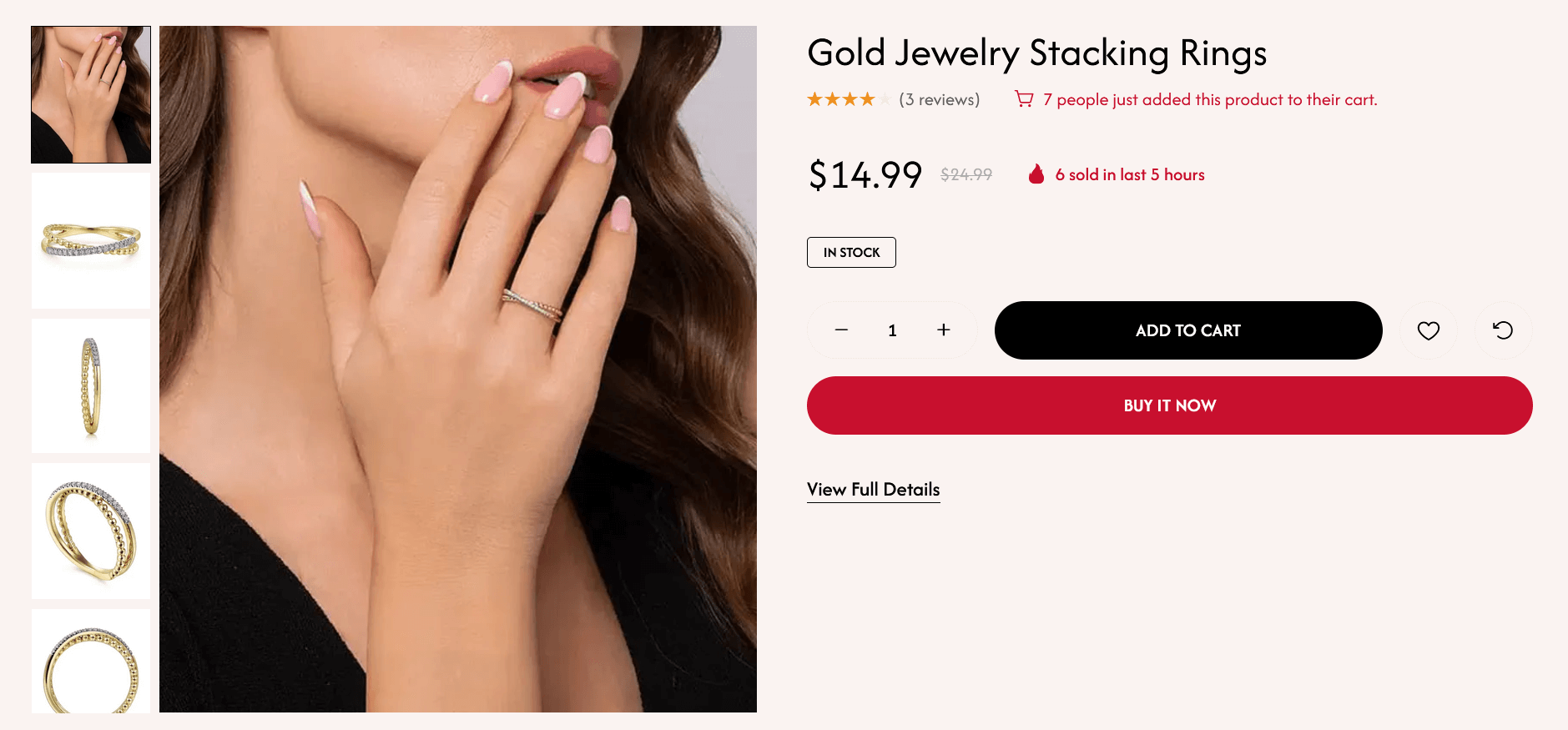Open the 3 reviews link
The width and height of the screenshot is (1568, 730).
[939, 99]
